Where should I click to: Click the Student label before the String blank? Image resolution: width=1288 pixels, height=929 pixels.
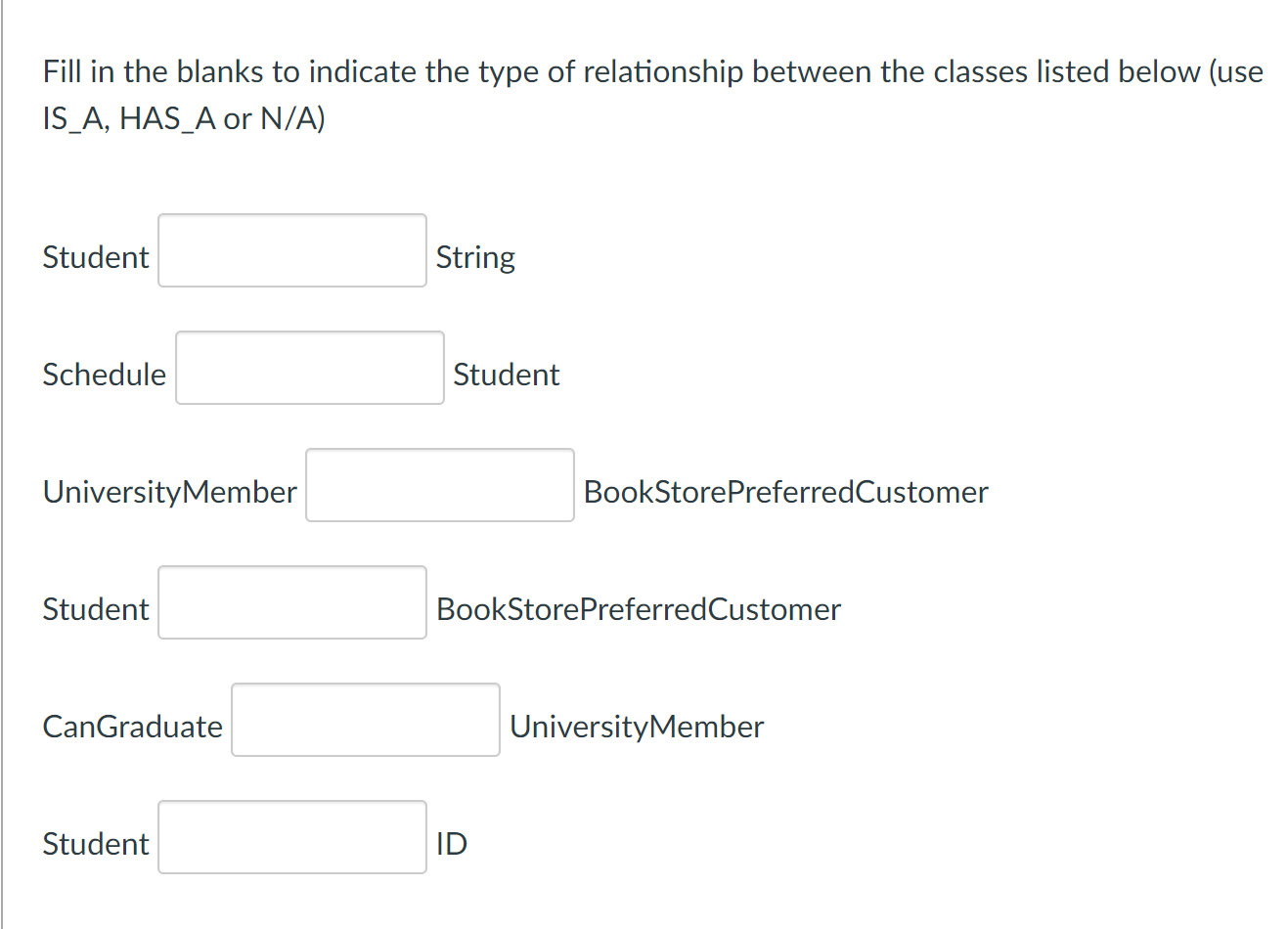(x=96, y=257)
